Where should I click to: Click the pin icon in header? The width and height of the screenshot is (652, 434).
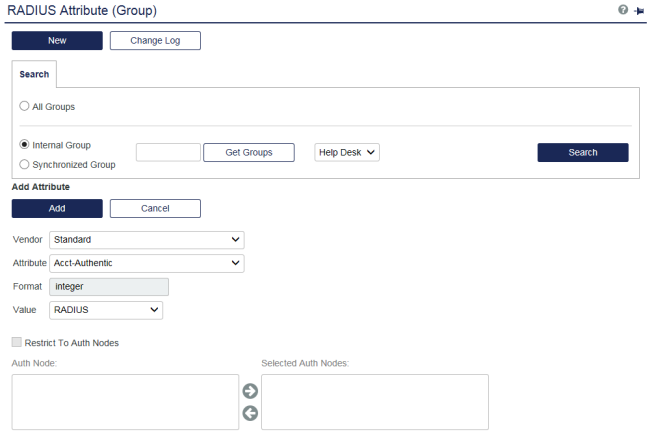click(x=639, y=10)
